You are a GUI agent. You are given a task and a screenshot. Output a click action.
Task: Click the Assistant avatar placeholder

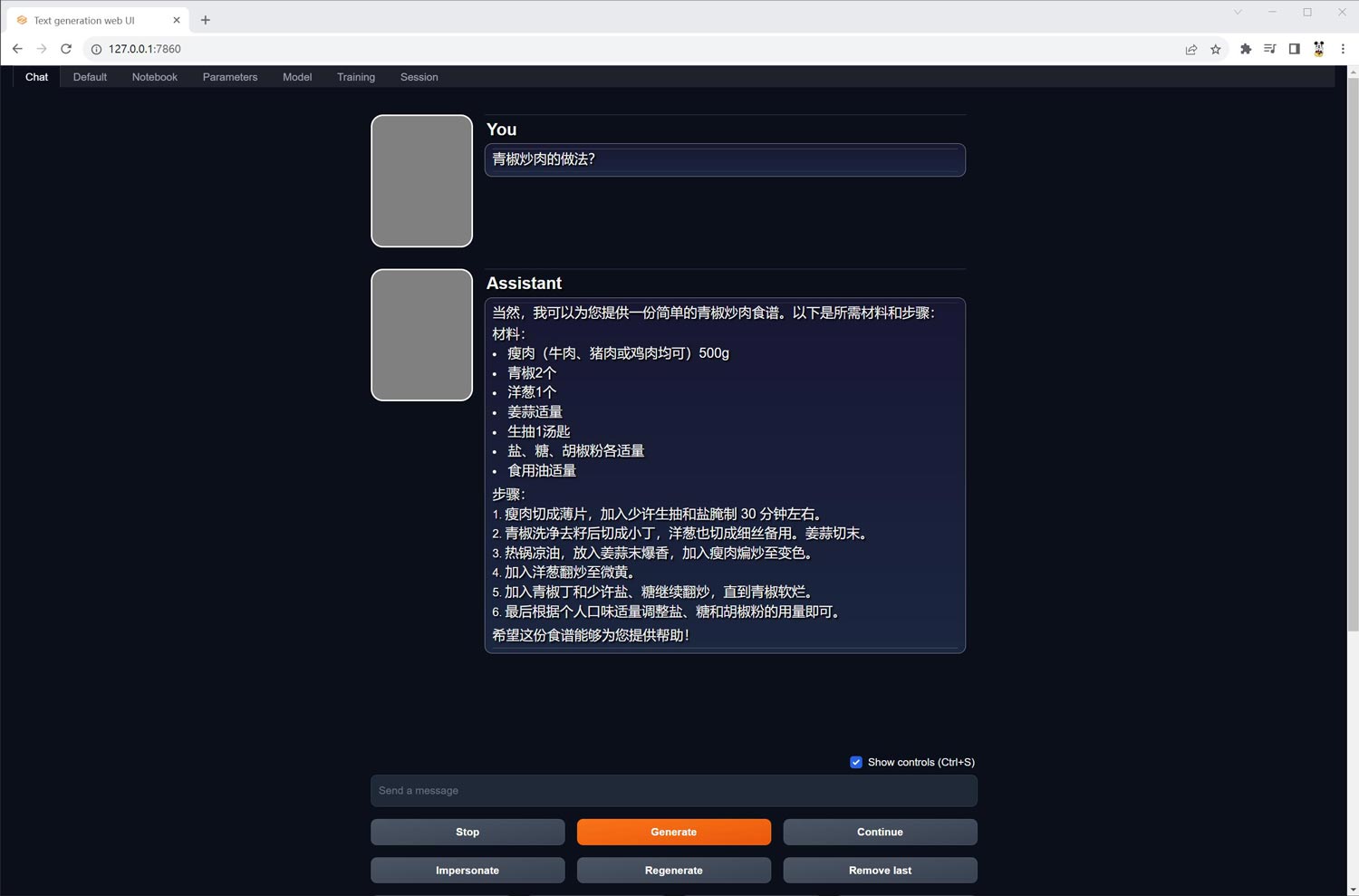[421, 334]
